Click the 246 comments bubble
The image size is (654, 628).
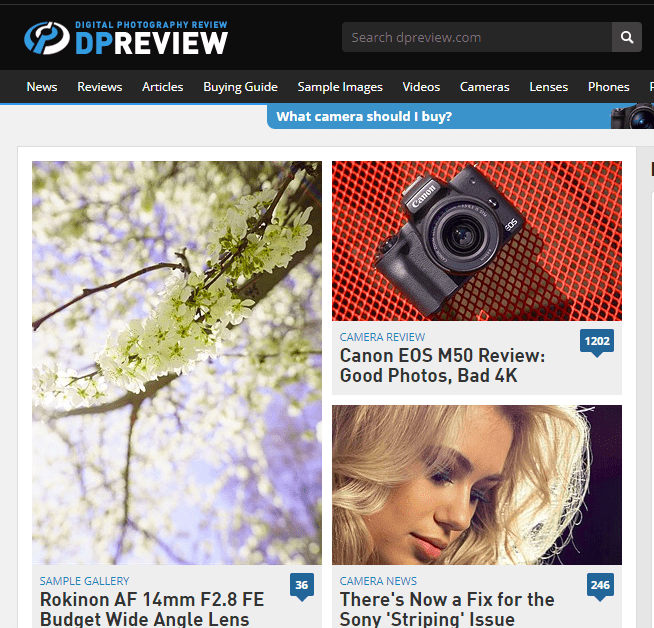click(600, 586)
